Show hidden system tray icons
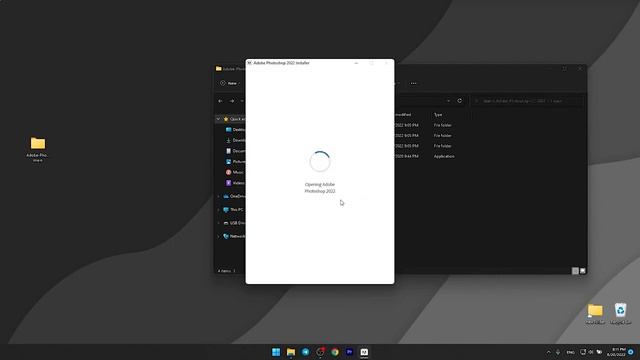The width and height of the screenshot is (640, 360). (x=548, y=352)
